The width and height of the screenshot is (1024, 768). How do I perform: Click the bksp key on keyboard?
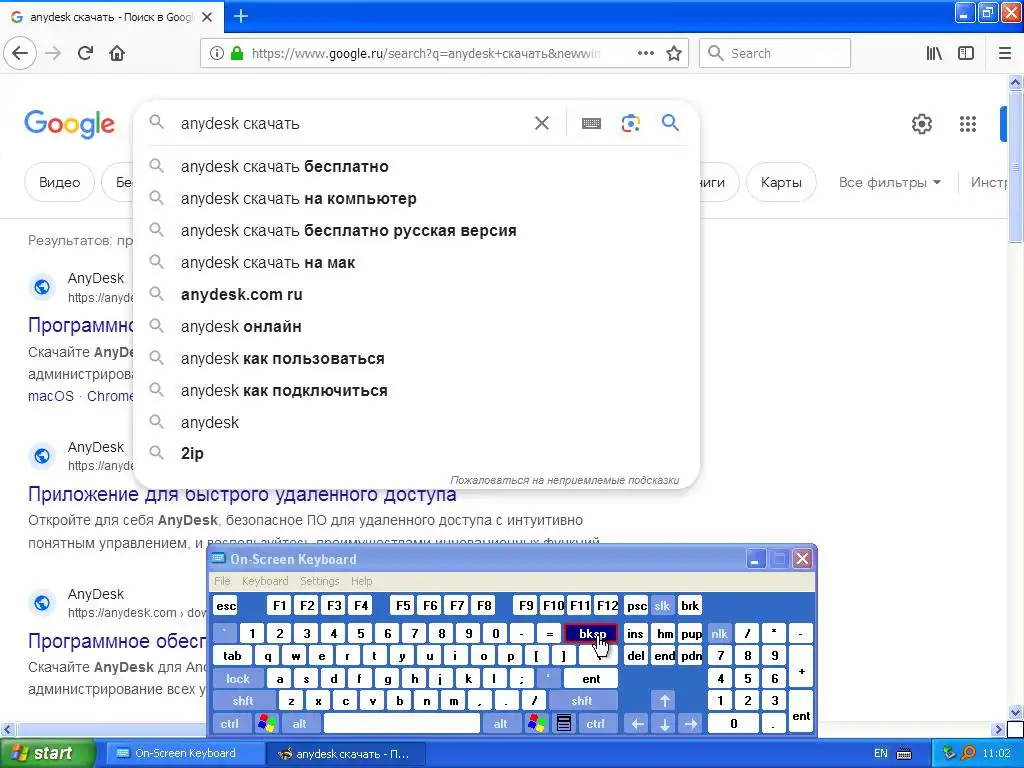(x=591, y=633)
